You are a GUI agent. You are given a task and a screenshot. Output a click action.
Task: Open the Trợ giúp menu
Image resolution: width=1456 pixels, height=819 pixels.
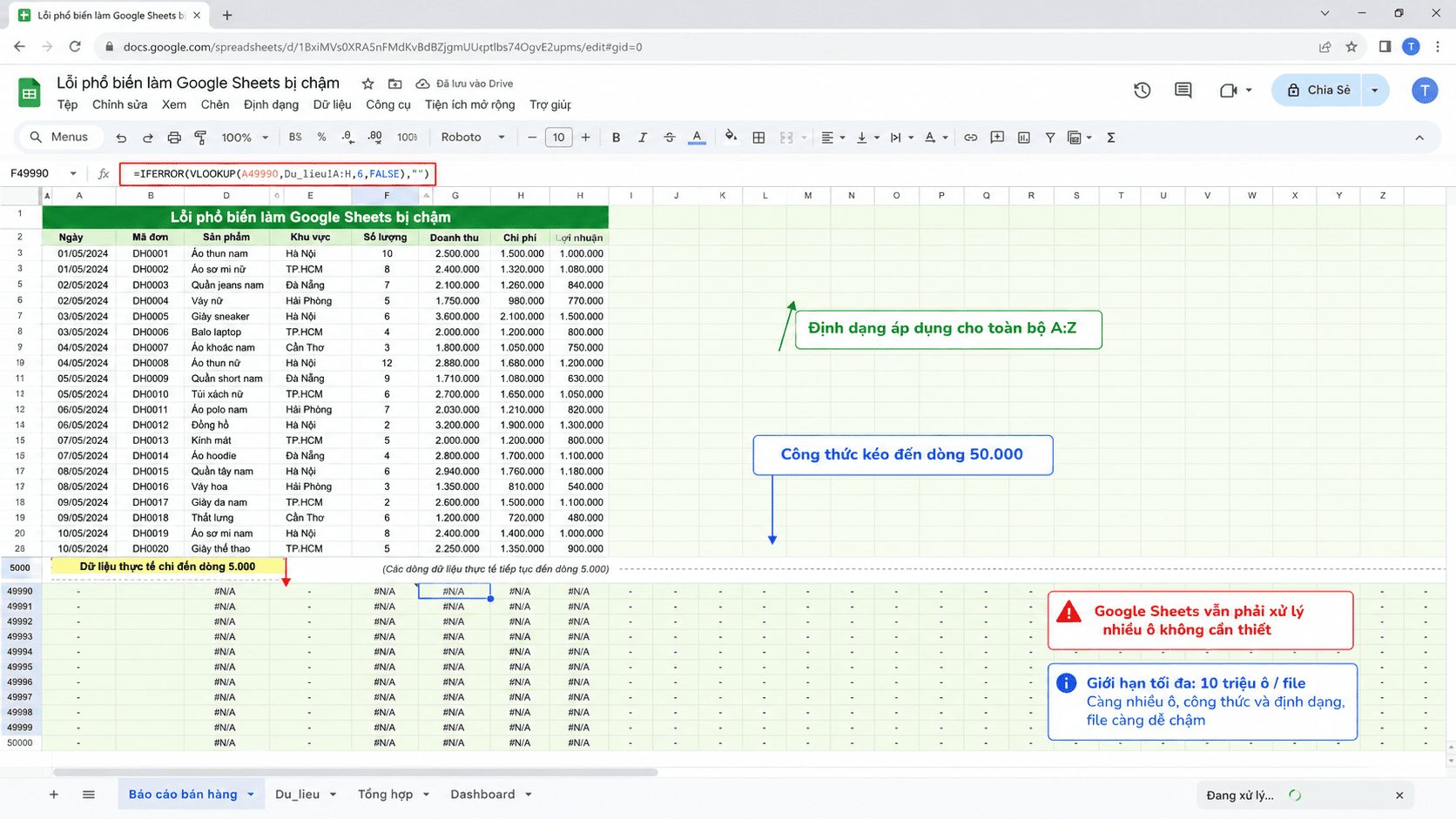coord(550,104)
